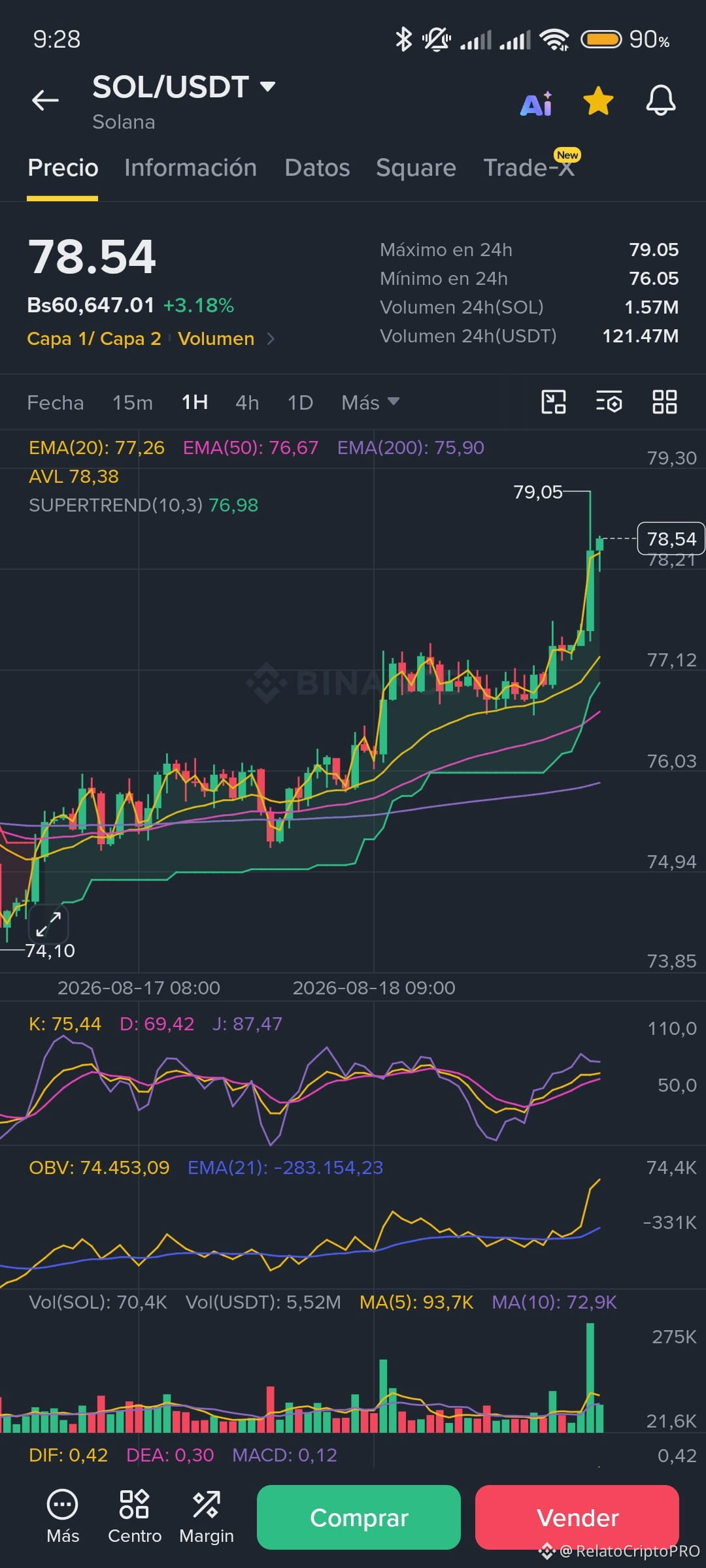706x1568 pixels.
Task: Switch to the Precio tab
Action: pos(63,168)
